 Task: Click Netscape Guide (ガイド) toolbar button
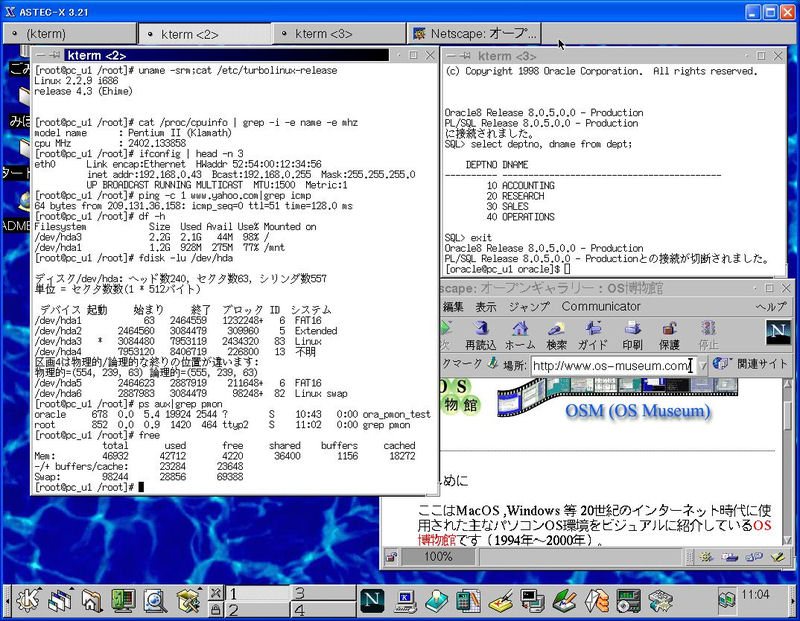tap(592, 336)
